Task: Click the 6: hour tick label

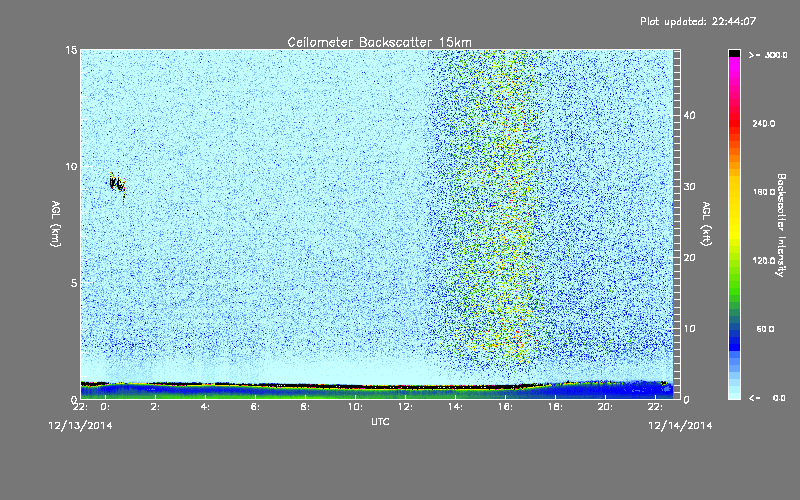Action: (x=255, y=407)
